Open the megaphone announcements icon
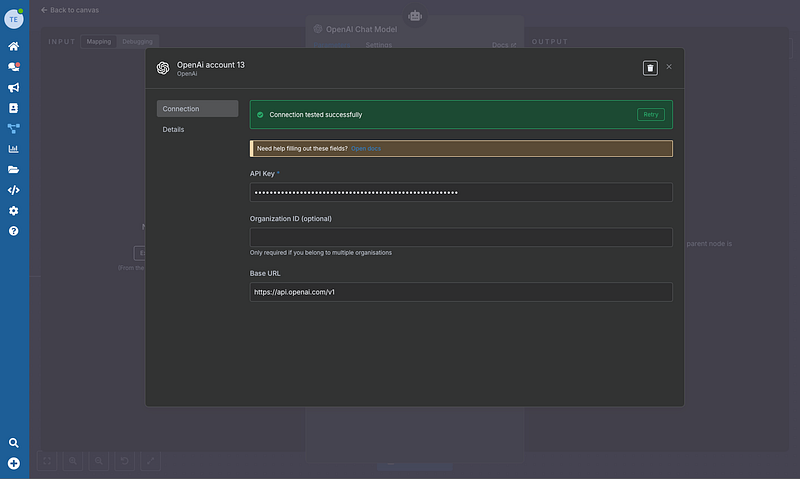 coord(14,87)
